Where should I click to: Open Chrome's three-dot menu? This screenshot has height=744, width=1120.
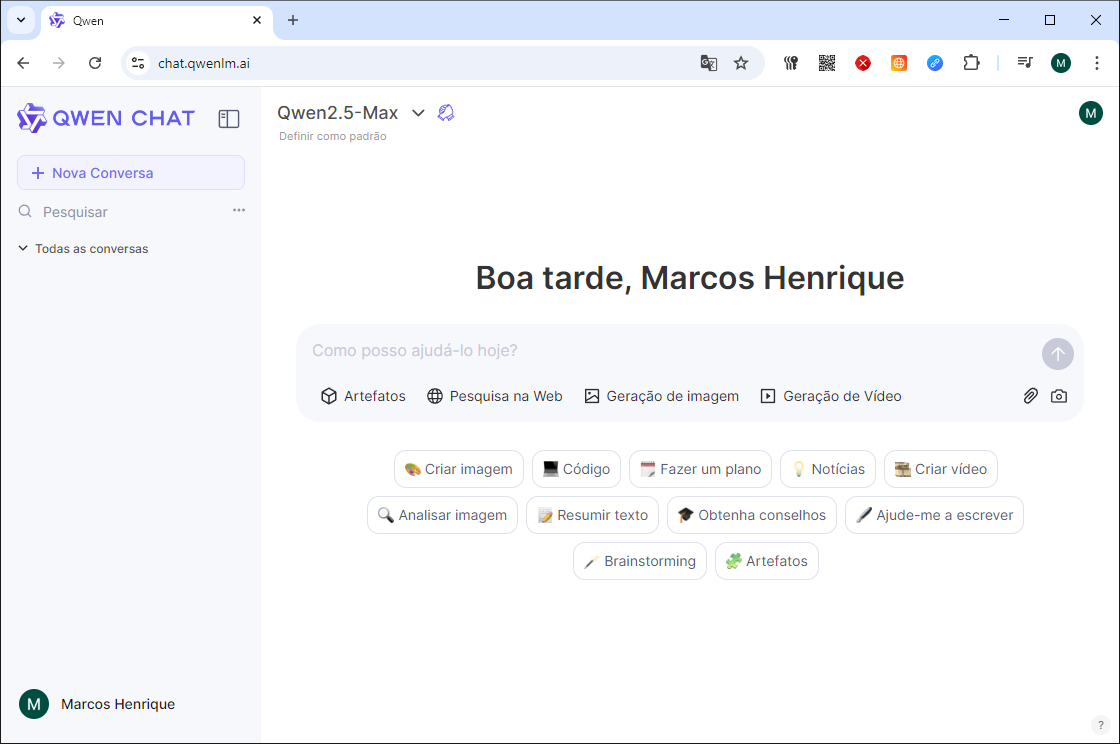1096,63
